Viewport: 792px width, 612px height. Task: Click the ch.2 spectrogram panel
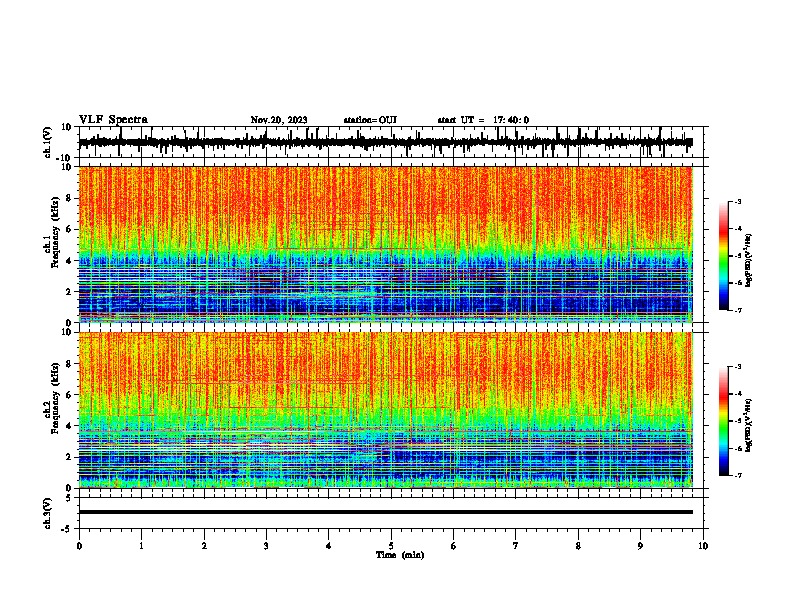click(386, 410)
